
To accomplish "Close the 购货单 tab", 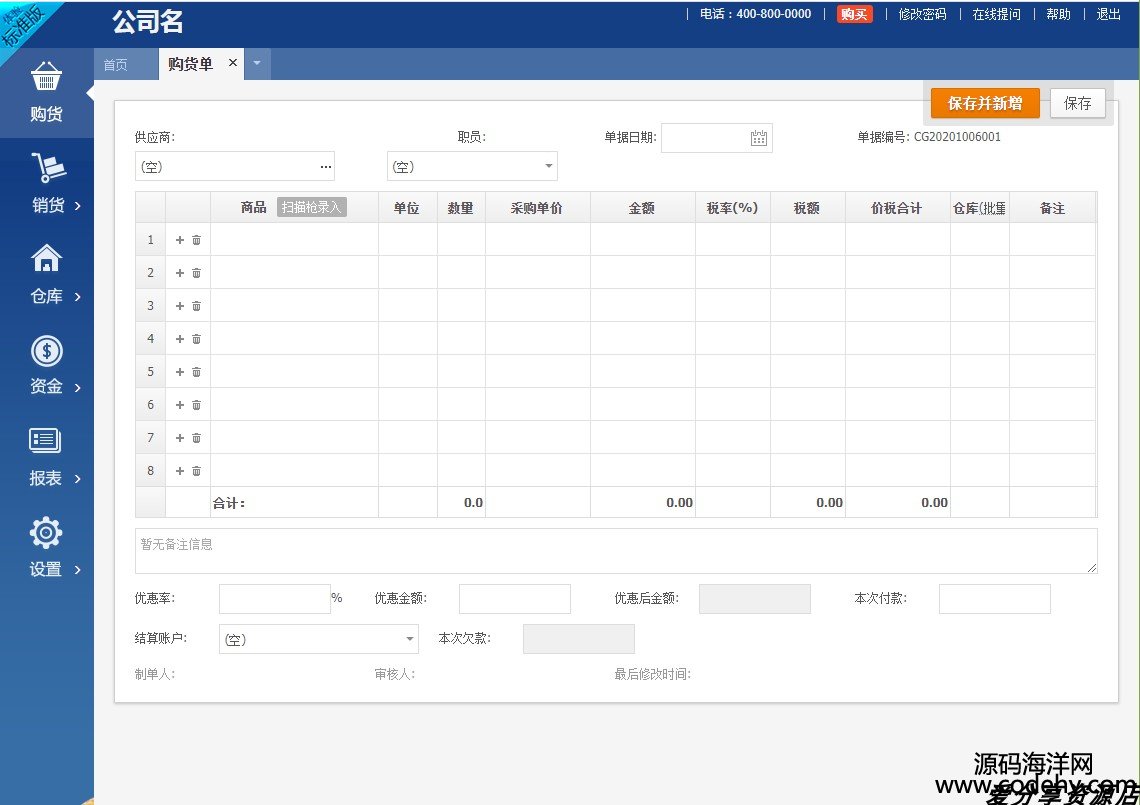I will coord(233,63).
